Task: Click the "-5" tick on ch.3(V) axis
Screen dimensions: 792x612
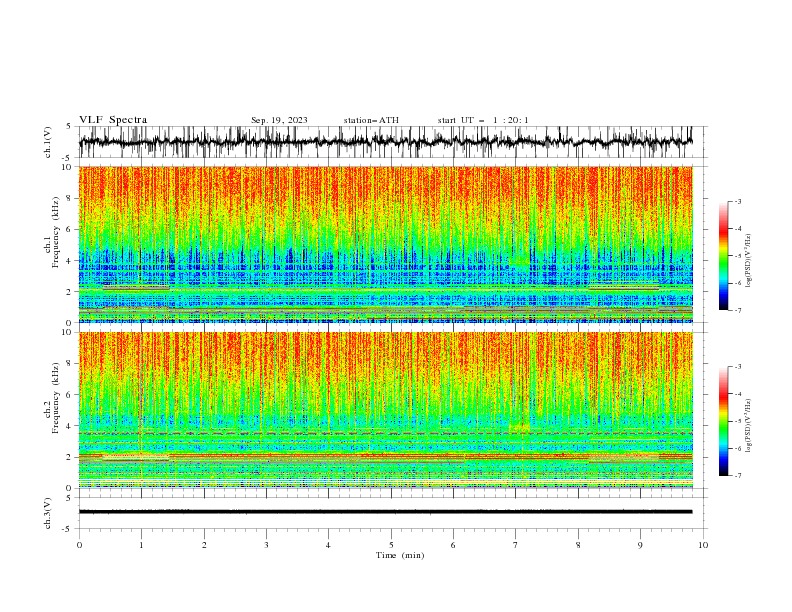Action: click(68, 529)
